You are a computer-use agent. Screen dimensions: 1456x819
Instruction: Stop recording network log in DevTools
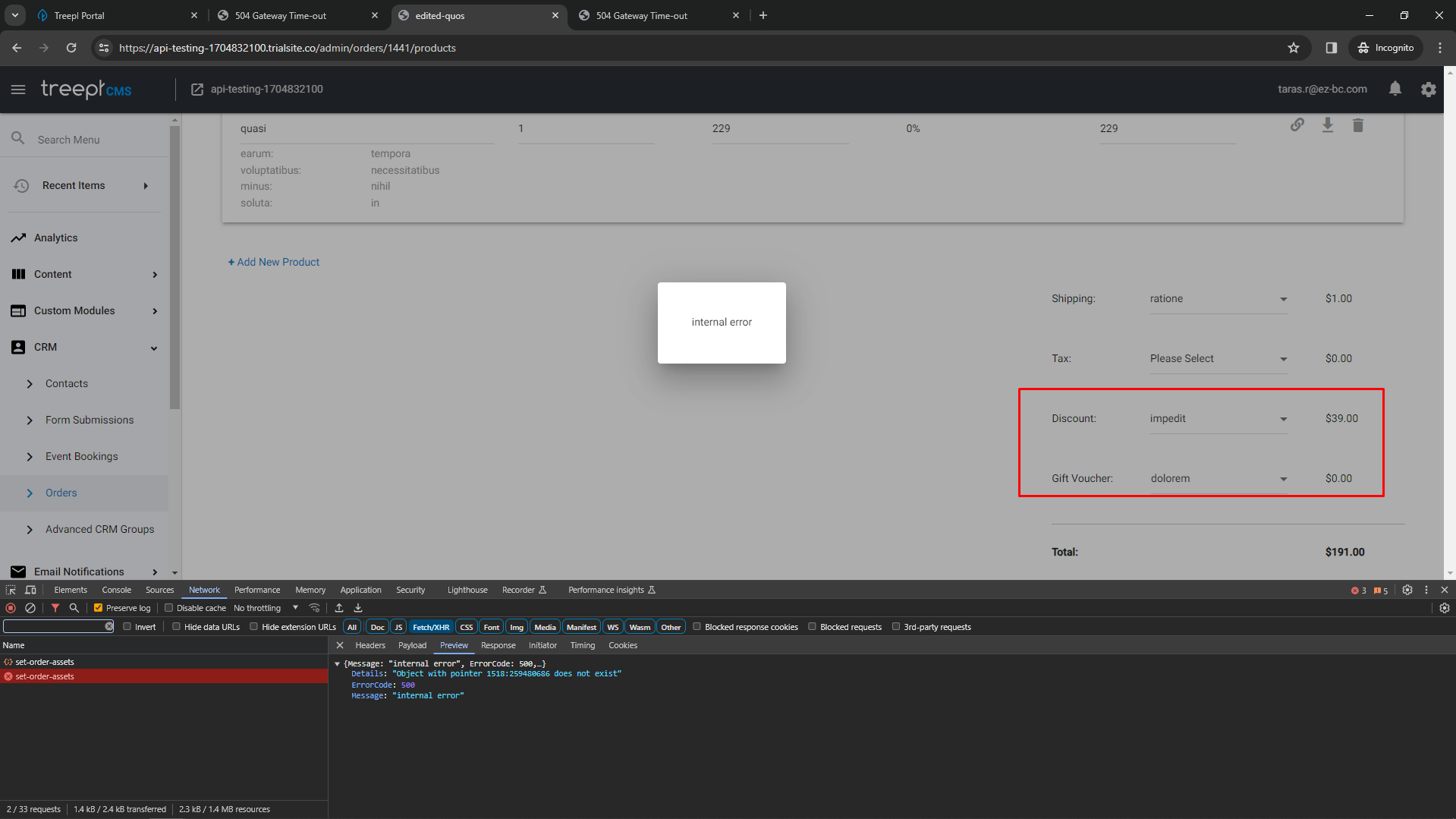tap(11, 608)
